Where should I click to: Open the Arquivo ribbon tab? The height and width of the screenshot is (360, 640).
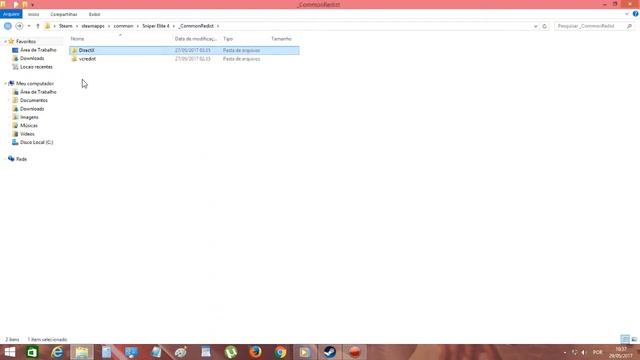point(11,14)
